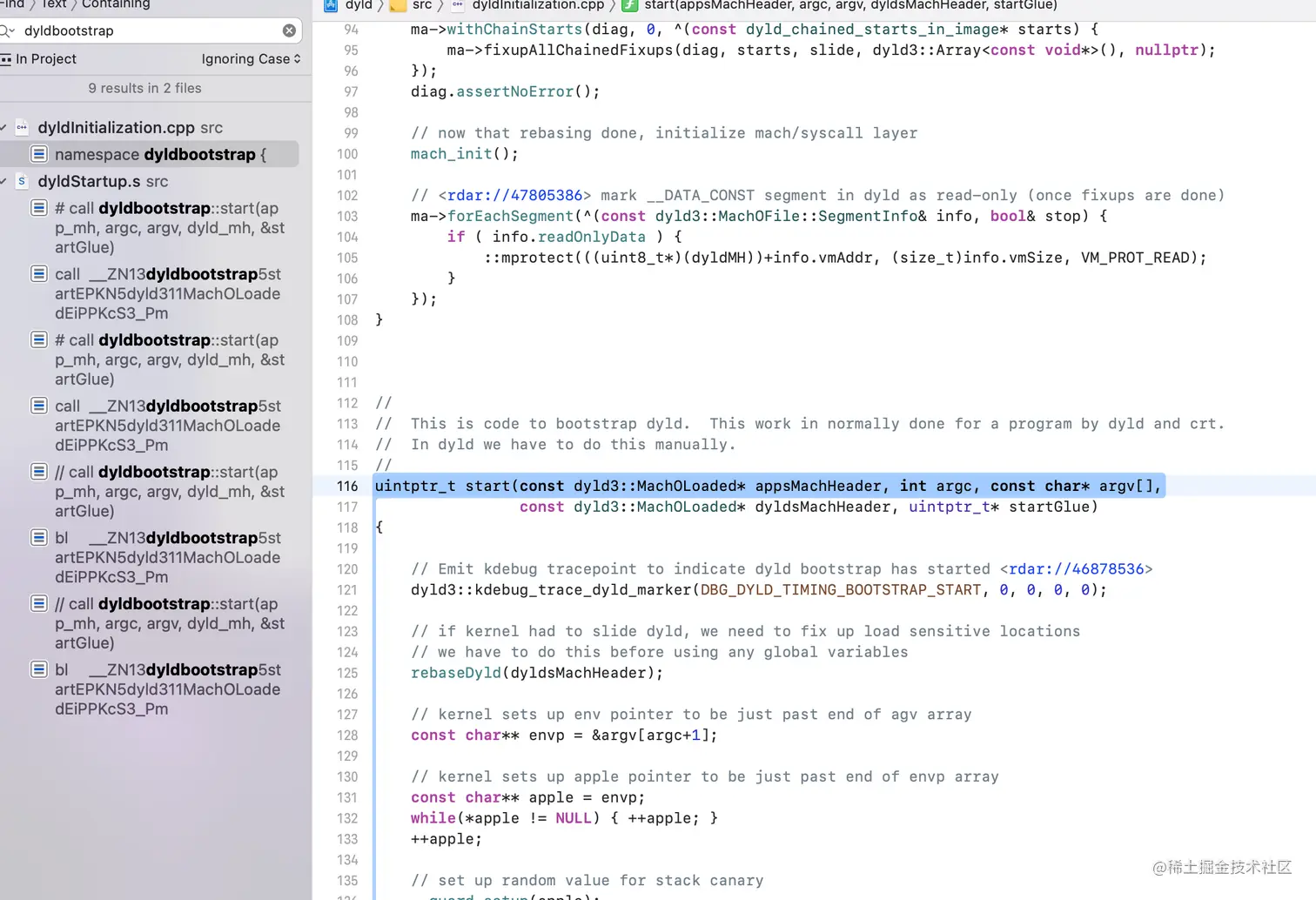The width and height of the screenshot is (1316, 900).
Task: Change the In Project search scope
Action: click(x=40, y=59)
